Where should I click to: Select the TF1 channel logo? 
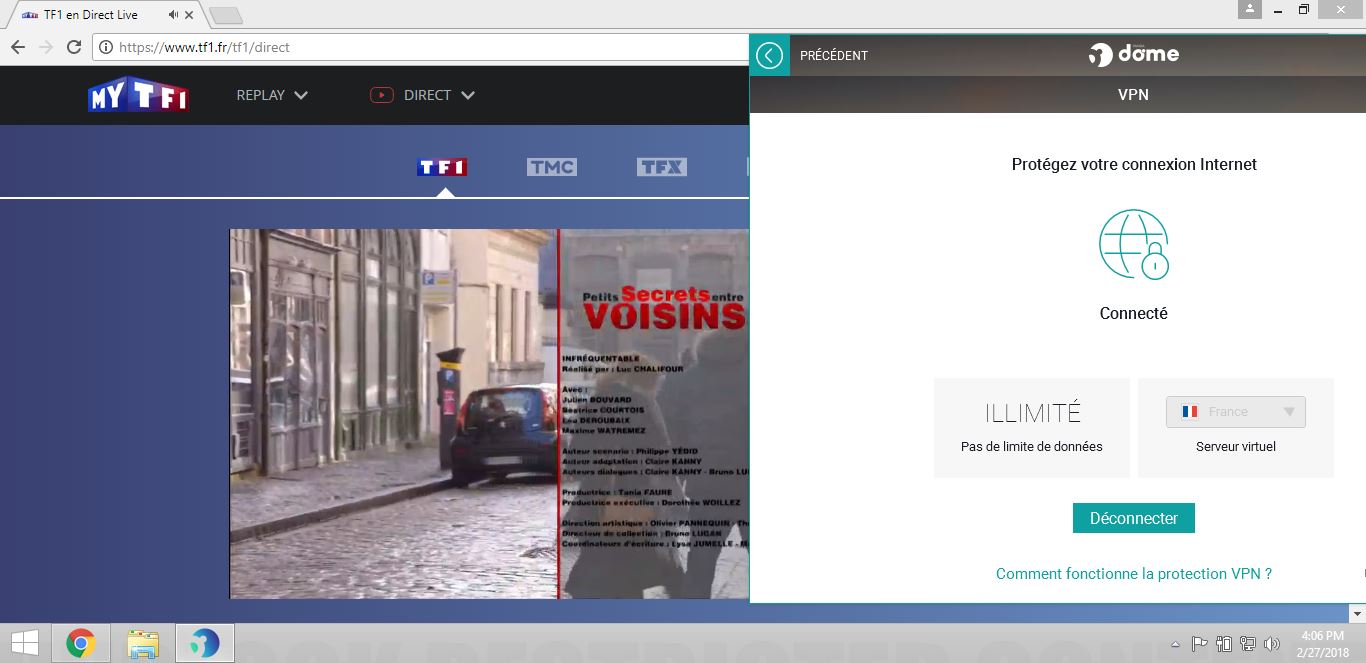tap(442, 167)
